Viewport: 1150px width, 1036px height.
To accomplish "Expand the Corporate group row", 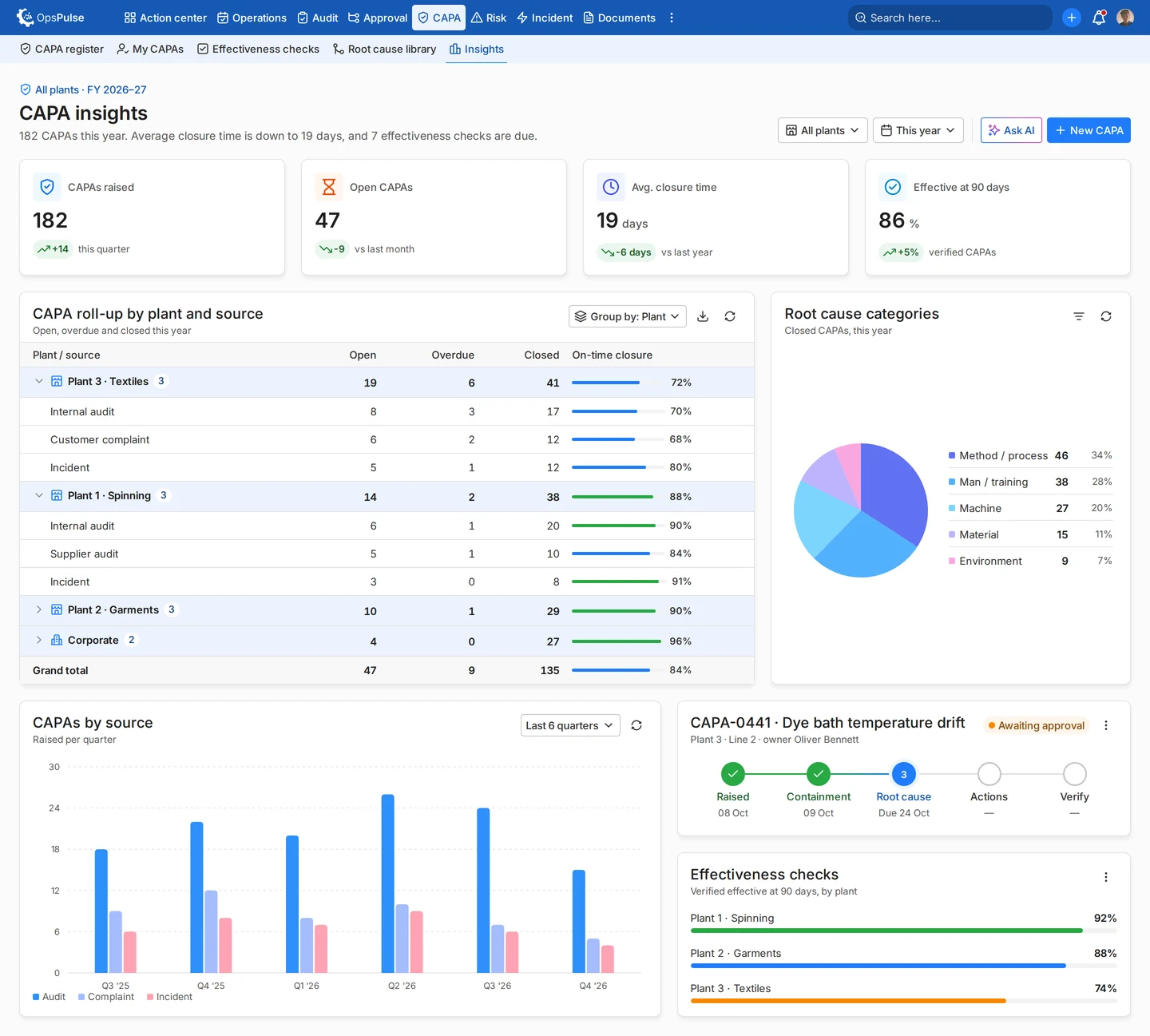I will pyautogui.click(x=39, y=641).
